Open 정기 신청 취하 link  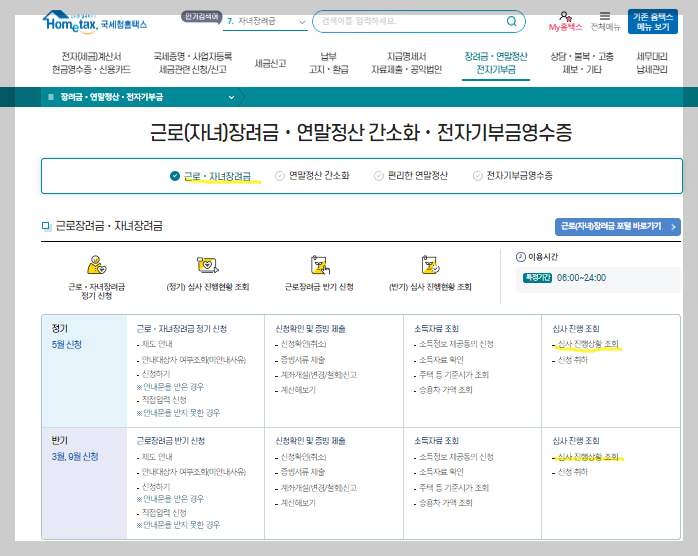(573, 360)
